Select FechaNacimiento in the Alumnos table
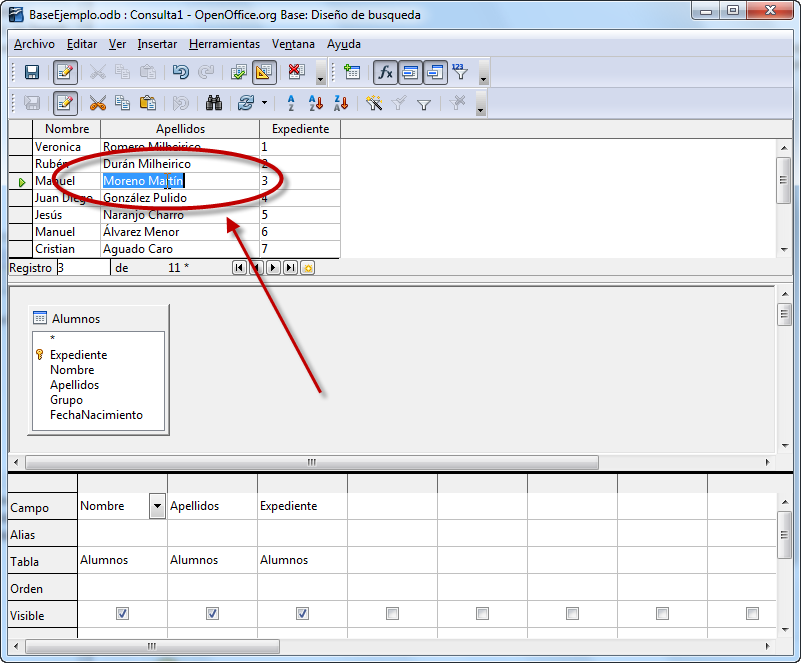The height and width of the screenshot is (663, 801). (x=97, y=415)
